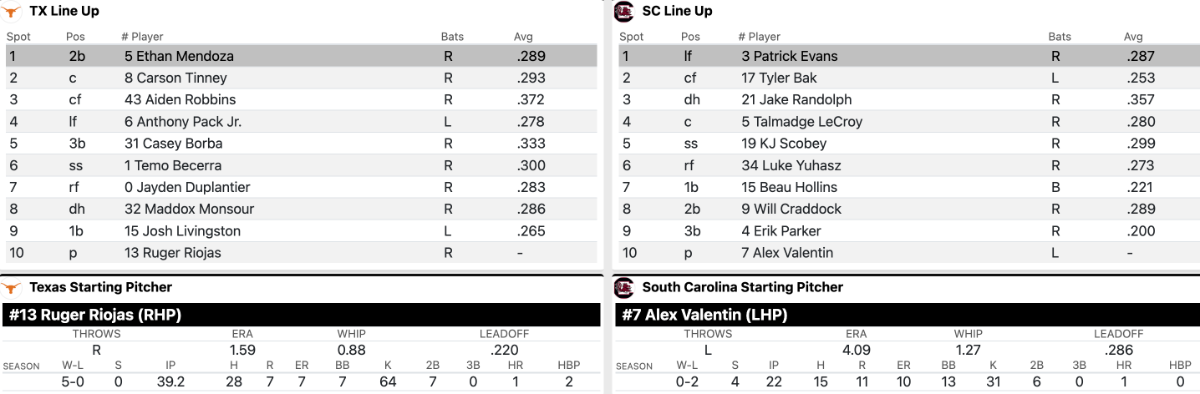Click the Pos column header in TX Line Up
The height and width of the screenshot is (394, 1200).
[x=75, y=37]
